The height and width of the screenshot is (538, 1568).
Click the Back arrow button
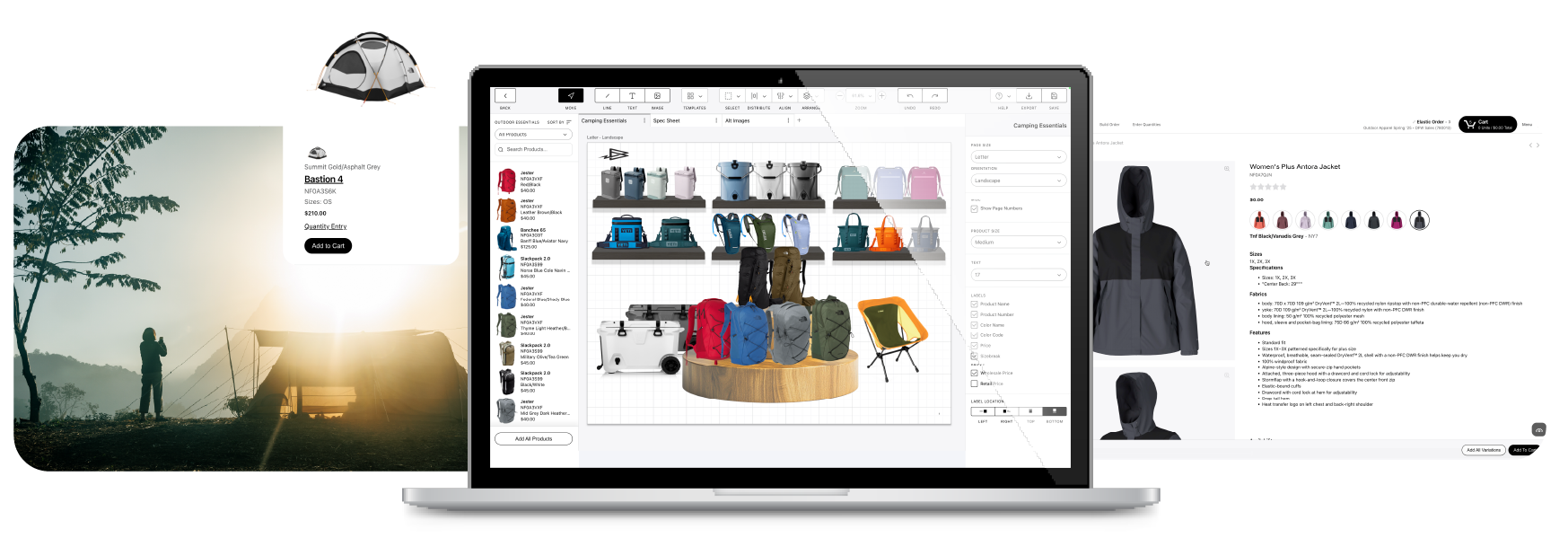(x=505, y=96)
